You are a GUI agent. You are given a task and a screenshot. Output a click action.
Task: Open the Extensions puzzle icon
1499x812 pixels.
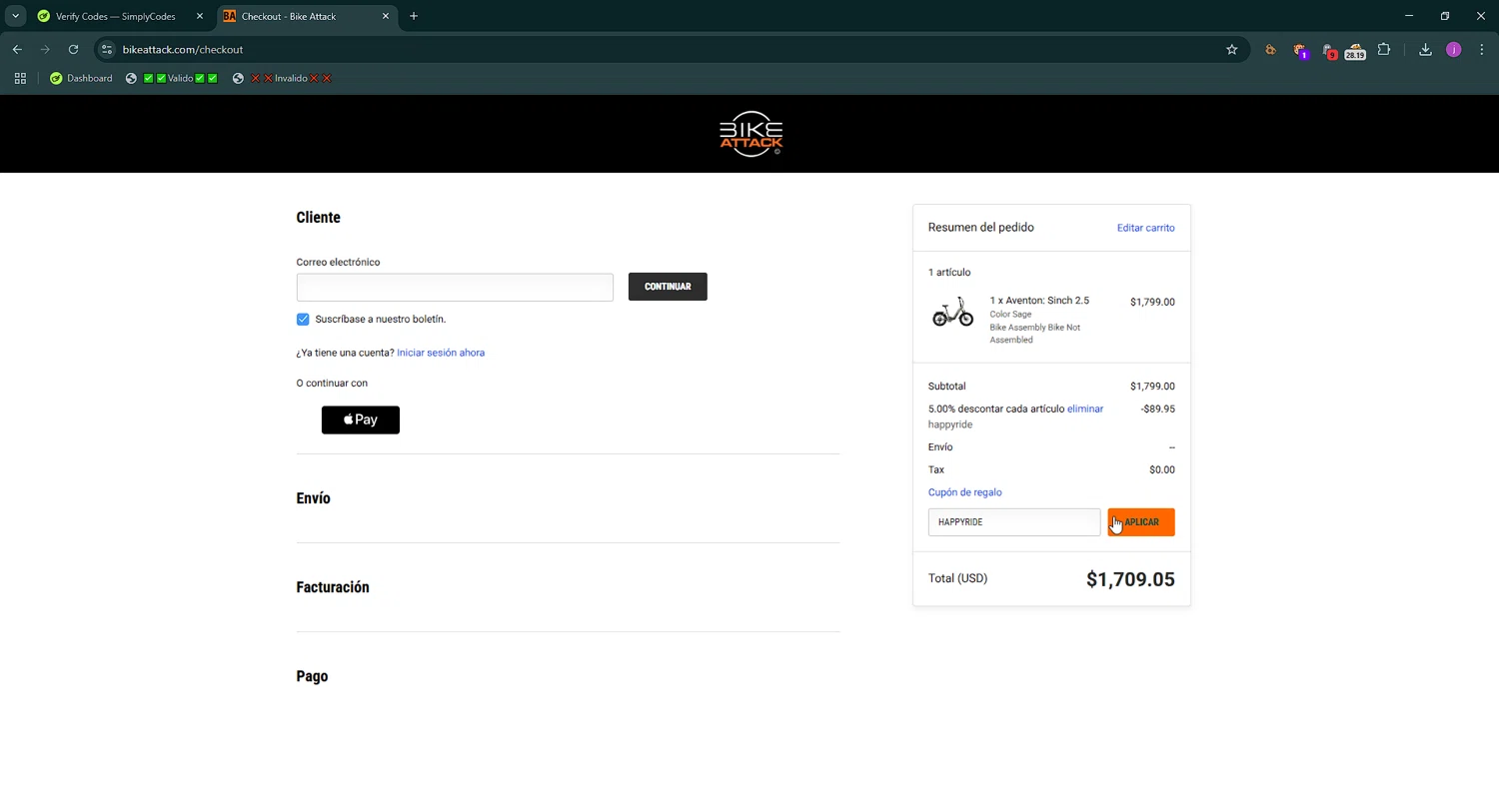coord(1384,49)
